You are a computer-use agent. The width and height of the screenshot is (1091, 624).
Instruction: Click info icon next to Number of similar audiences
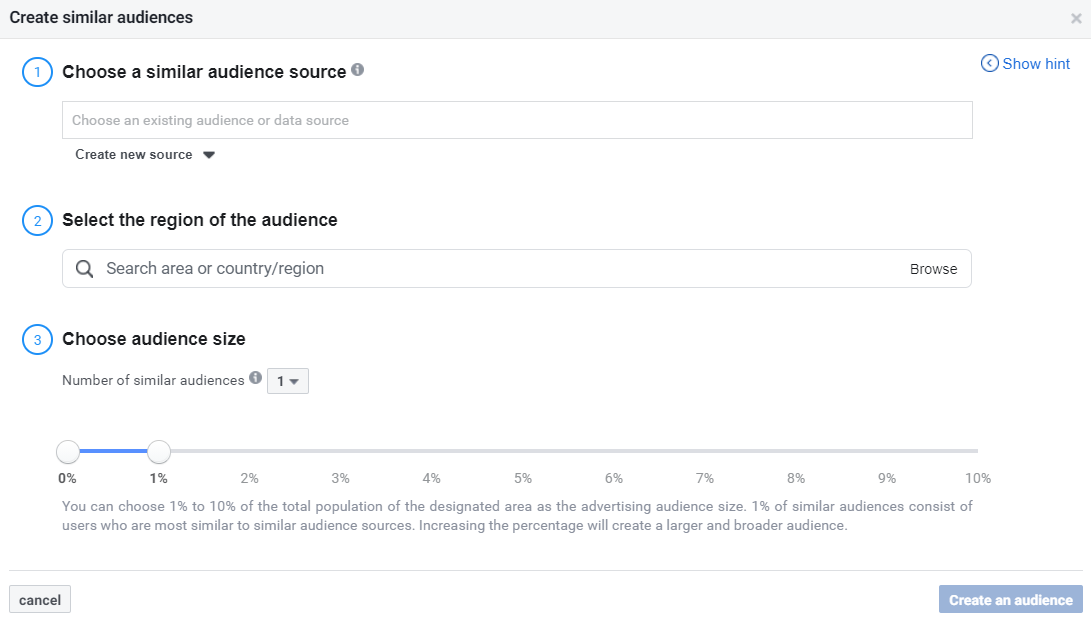coord(256,379)
